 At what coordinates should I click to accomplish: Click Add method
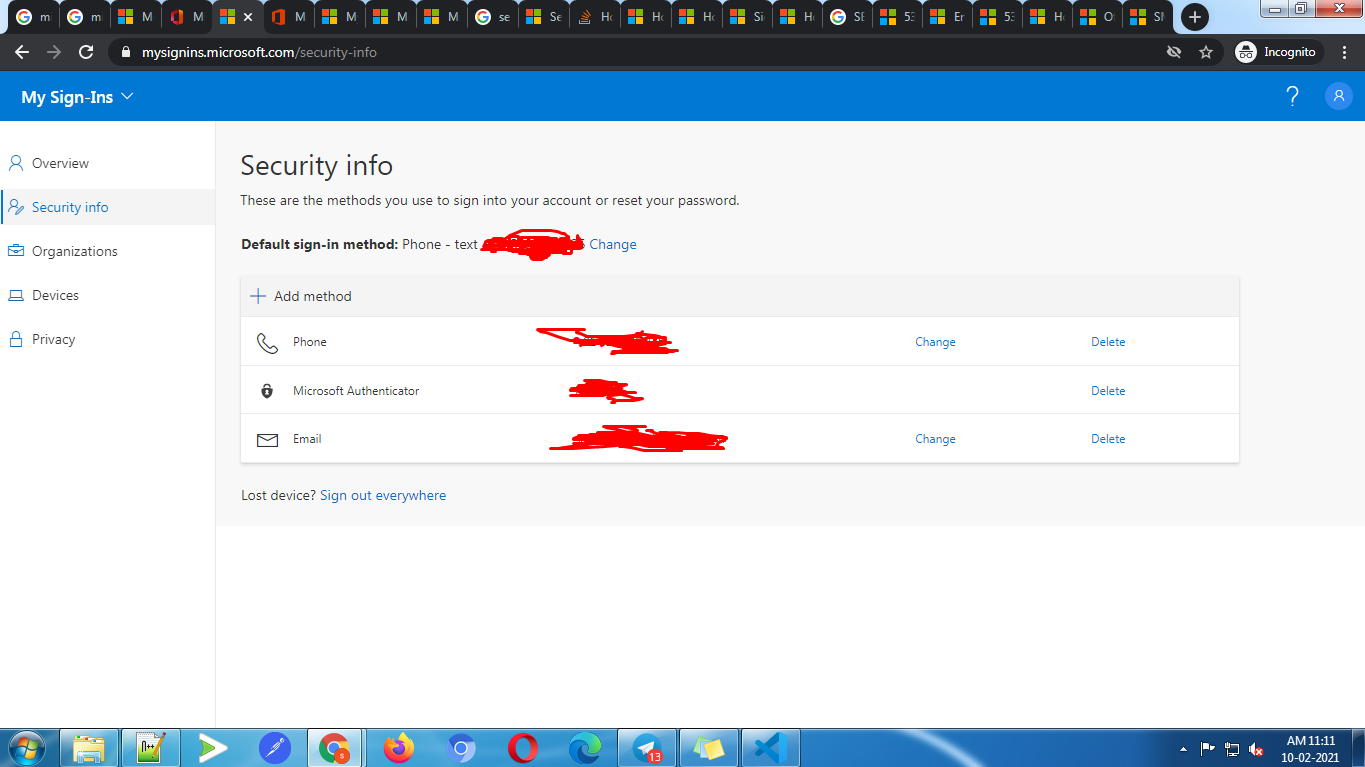301,296
